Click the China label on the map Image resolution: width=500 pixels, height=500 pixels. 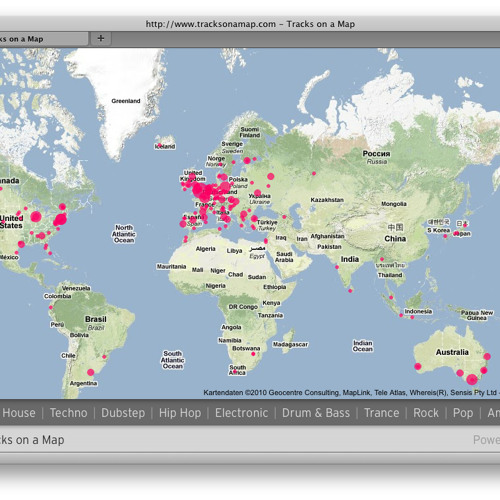(395, 239)
